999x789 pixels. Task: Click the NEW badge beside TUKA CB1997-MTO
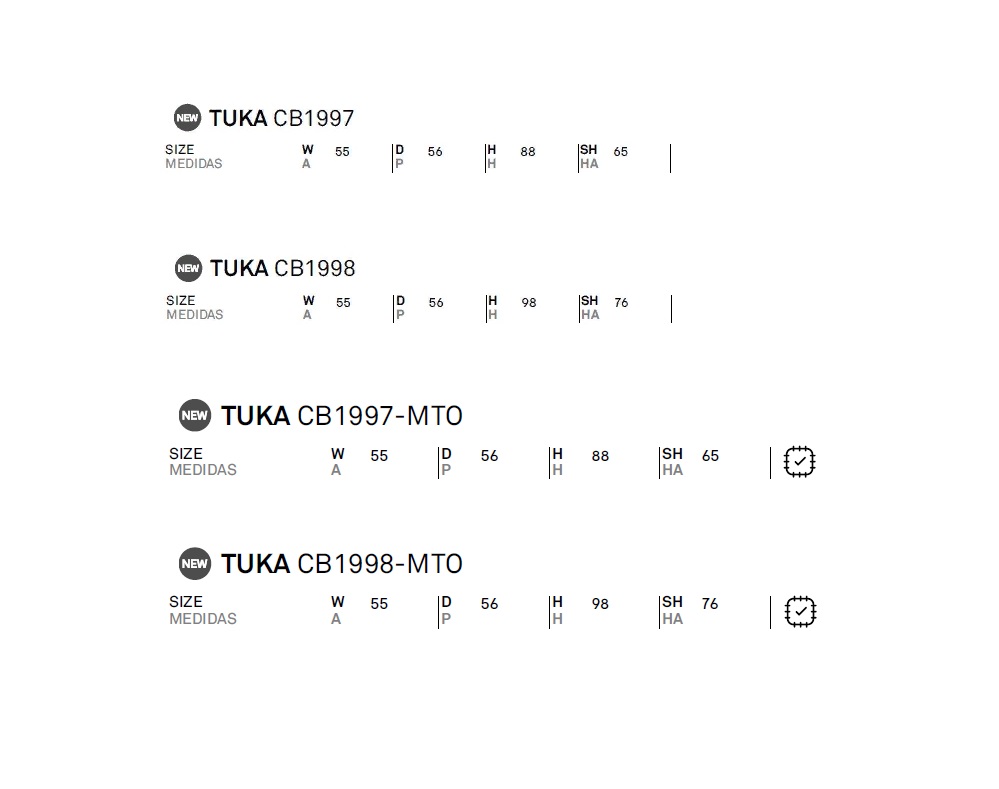coord(195,416)
